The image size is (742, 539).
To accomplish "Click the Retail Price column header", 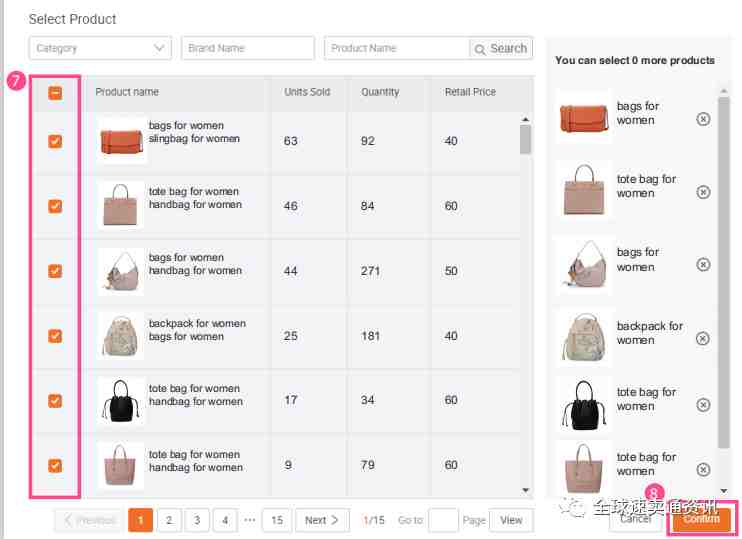I will 470,92.
